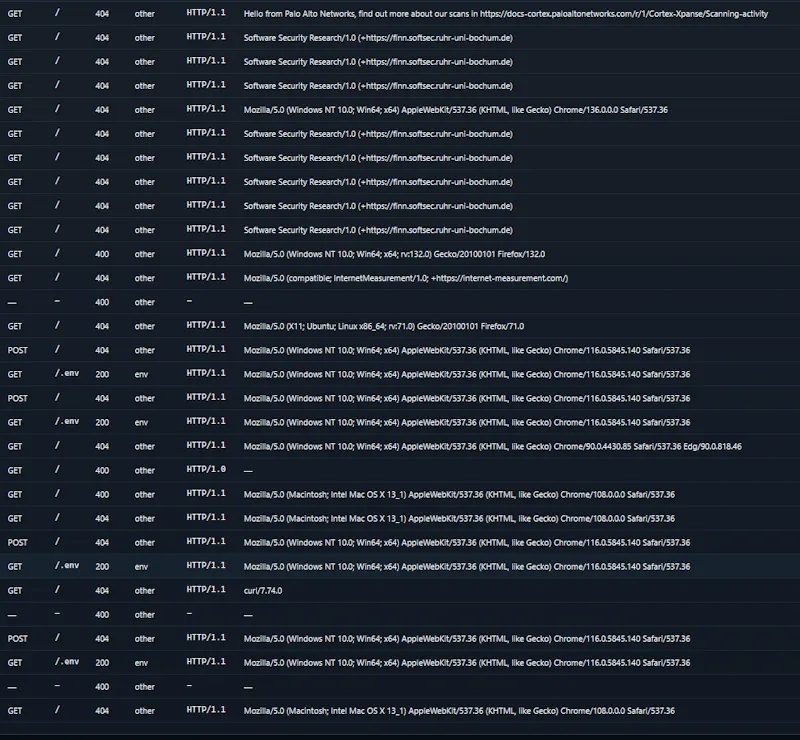Viewport: 800px width, 740px height.
Task: Click GET in the Palo Alto Networks row
Action: (x=15, y=14)
